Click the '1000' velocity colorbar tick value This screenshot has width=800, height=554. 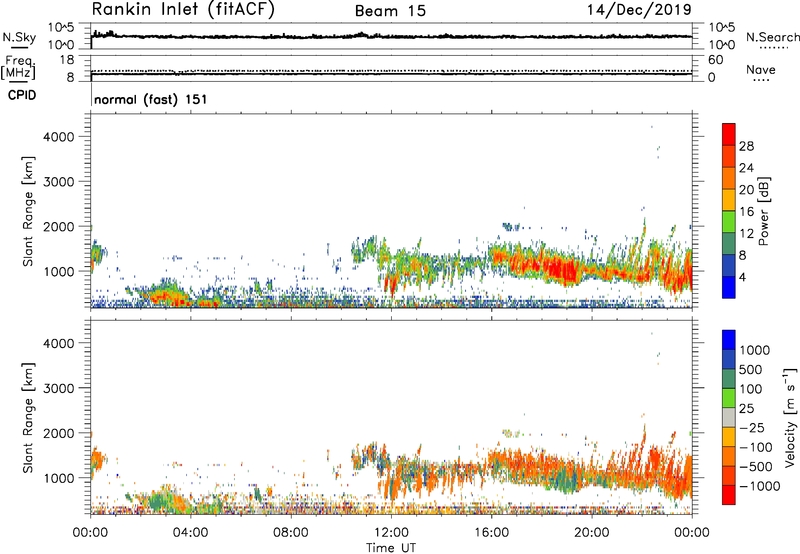(754, 350)
